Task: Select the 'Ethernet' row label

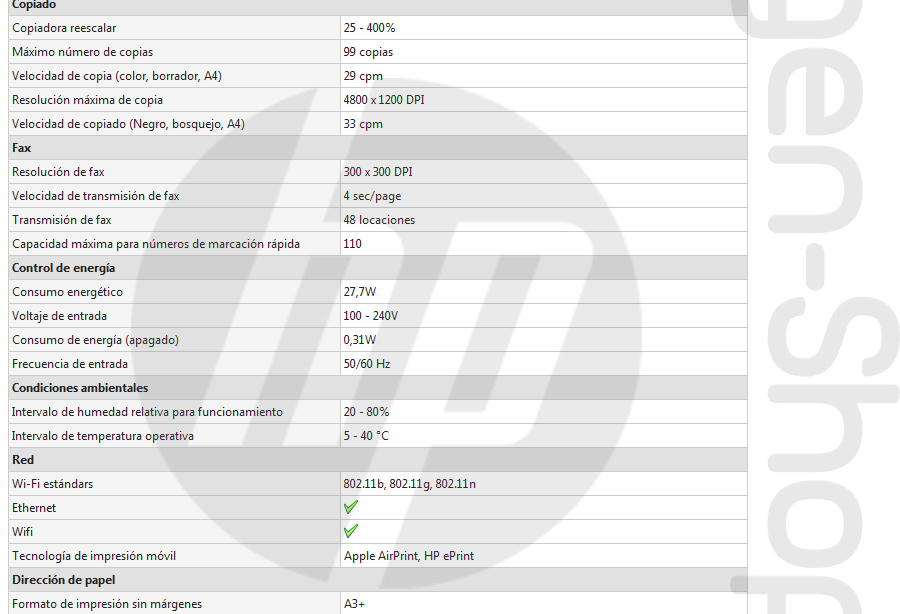Action: (34, 508)
